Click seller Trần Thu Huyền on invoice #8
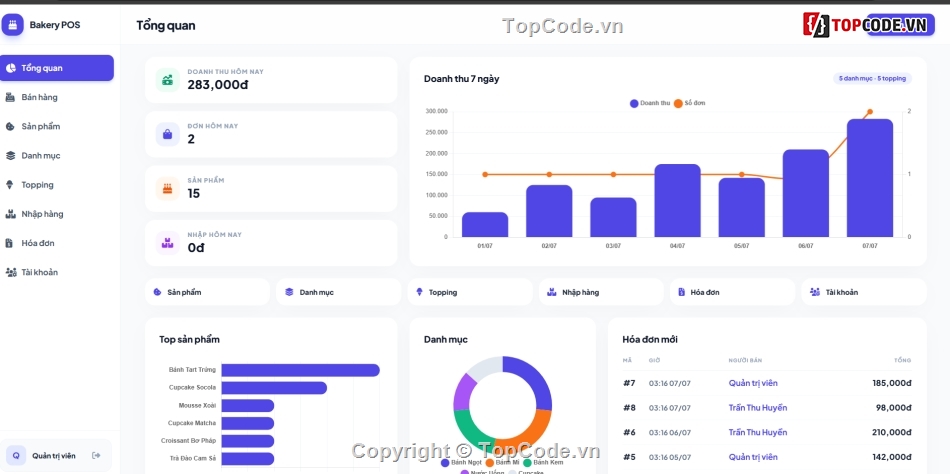 (758, 408)
